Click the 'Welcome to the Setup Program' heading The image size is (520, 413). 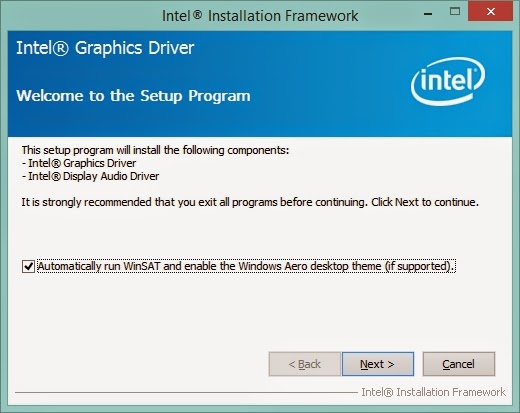tap(133, 96)
